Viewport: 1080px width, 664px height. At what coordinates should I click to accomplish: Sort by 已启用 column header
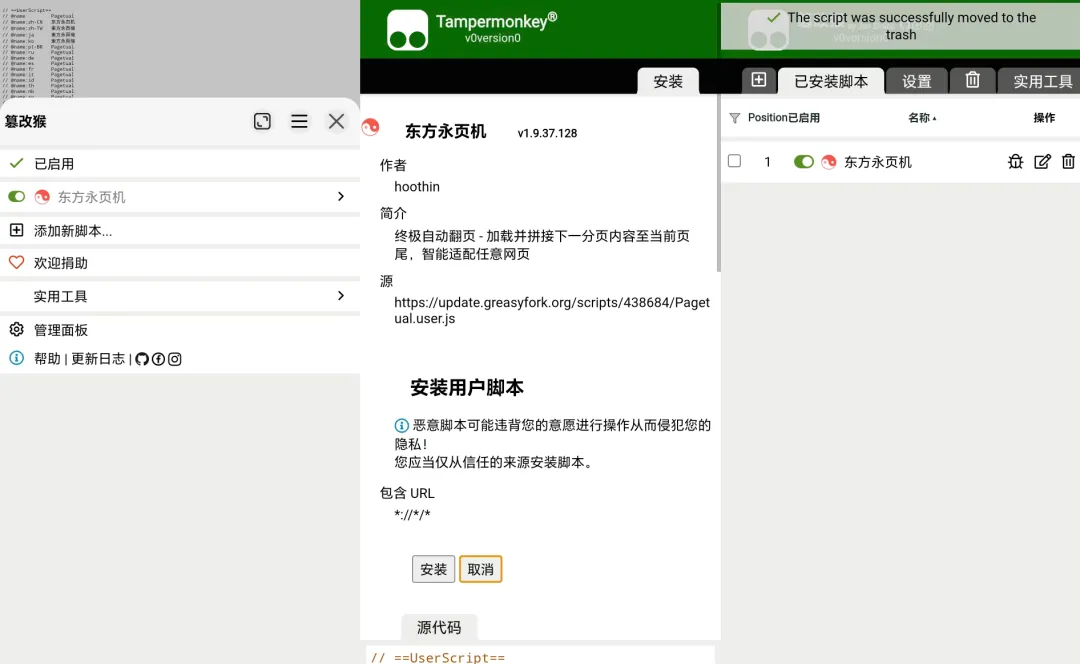(x=804, y=118)
